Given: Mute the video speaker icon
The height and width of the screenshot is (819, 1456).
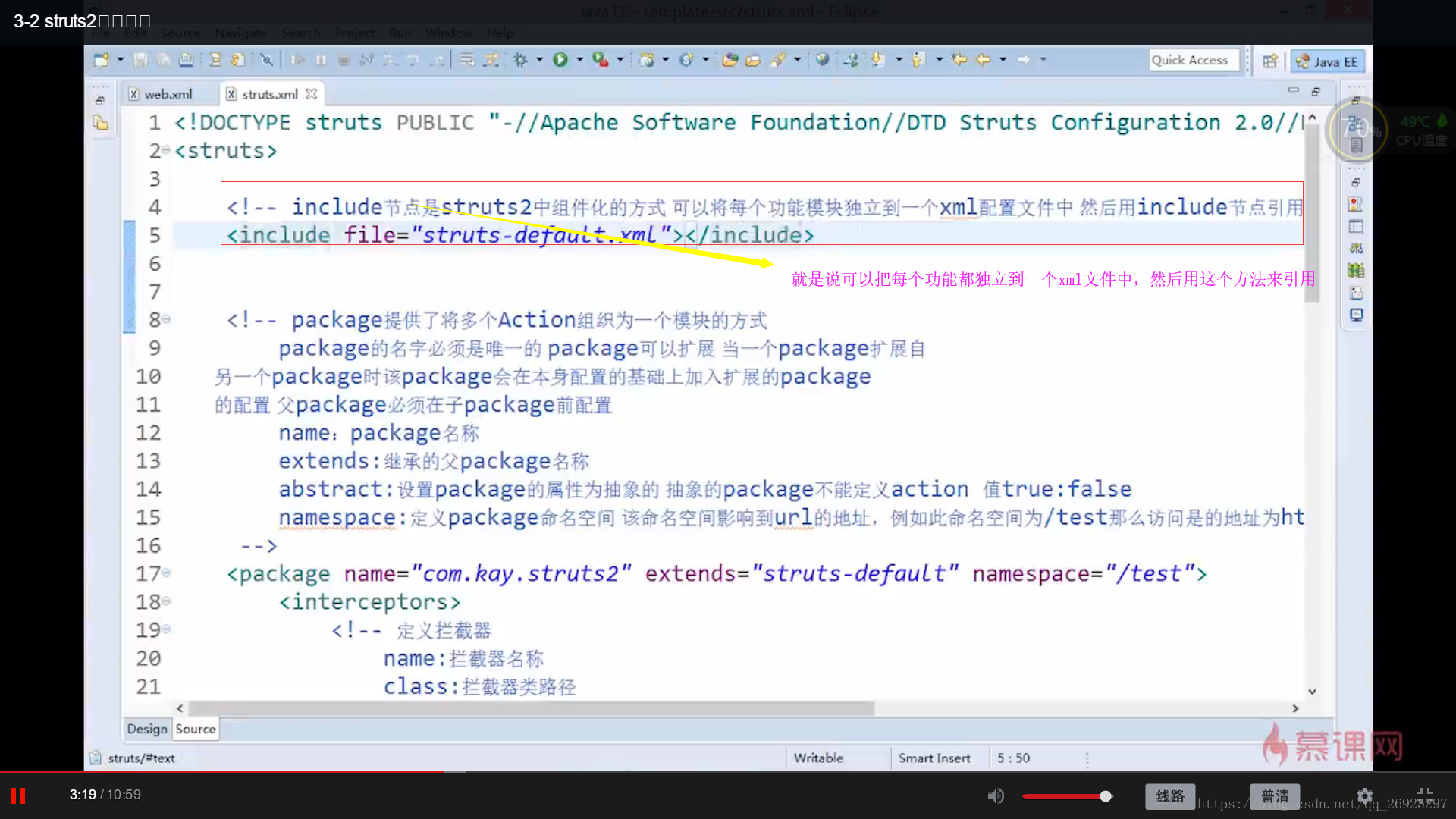Looking at the screenshot, I should click(x=996, y=795).
